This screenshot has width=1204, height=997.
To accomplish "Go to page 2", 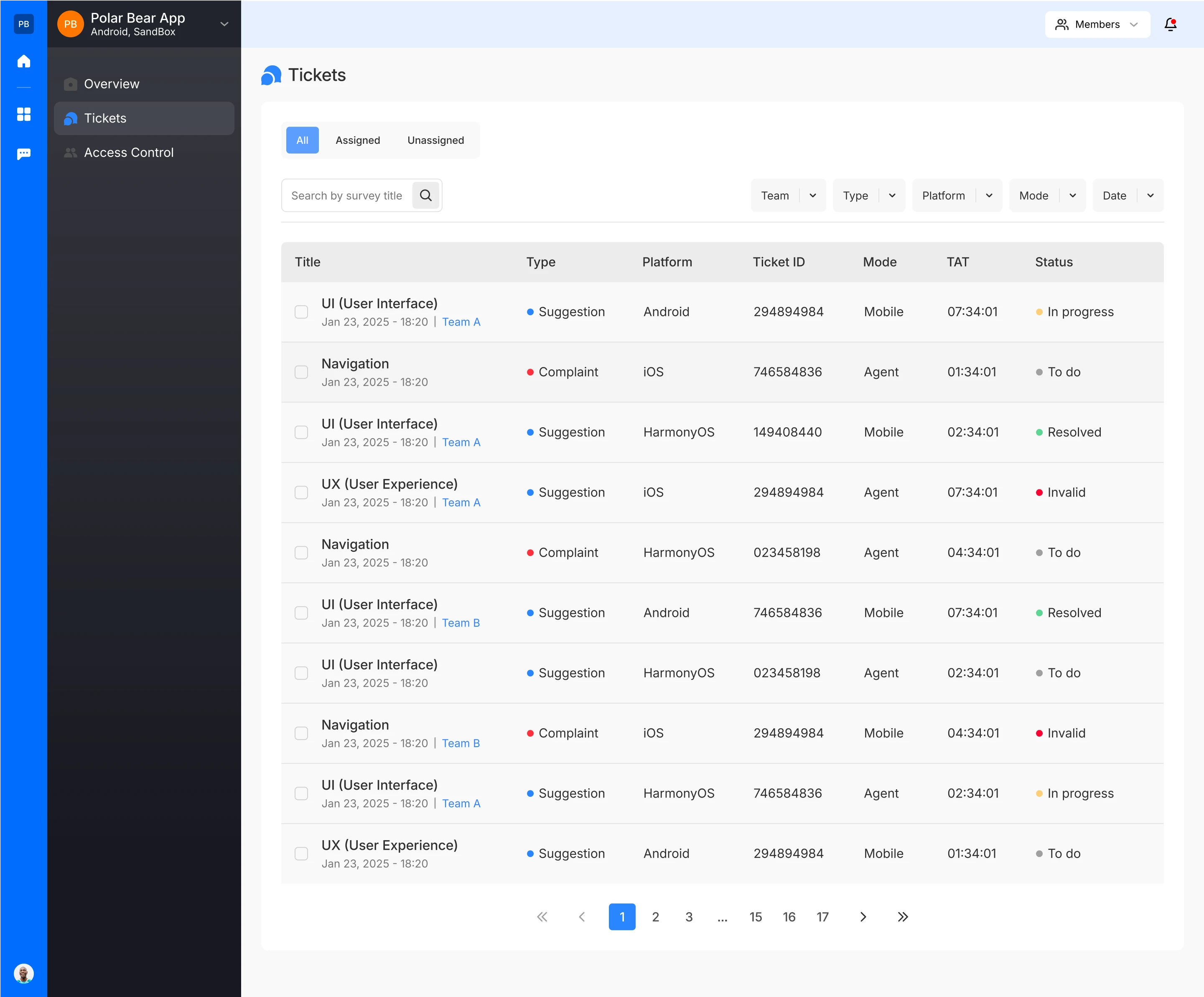I will (x=655, y=917).
